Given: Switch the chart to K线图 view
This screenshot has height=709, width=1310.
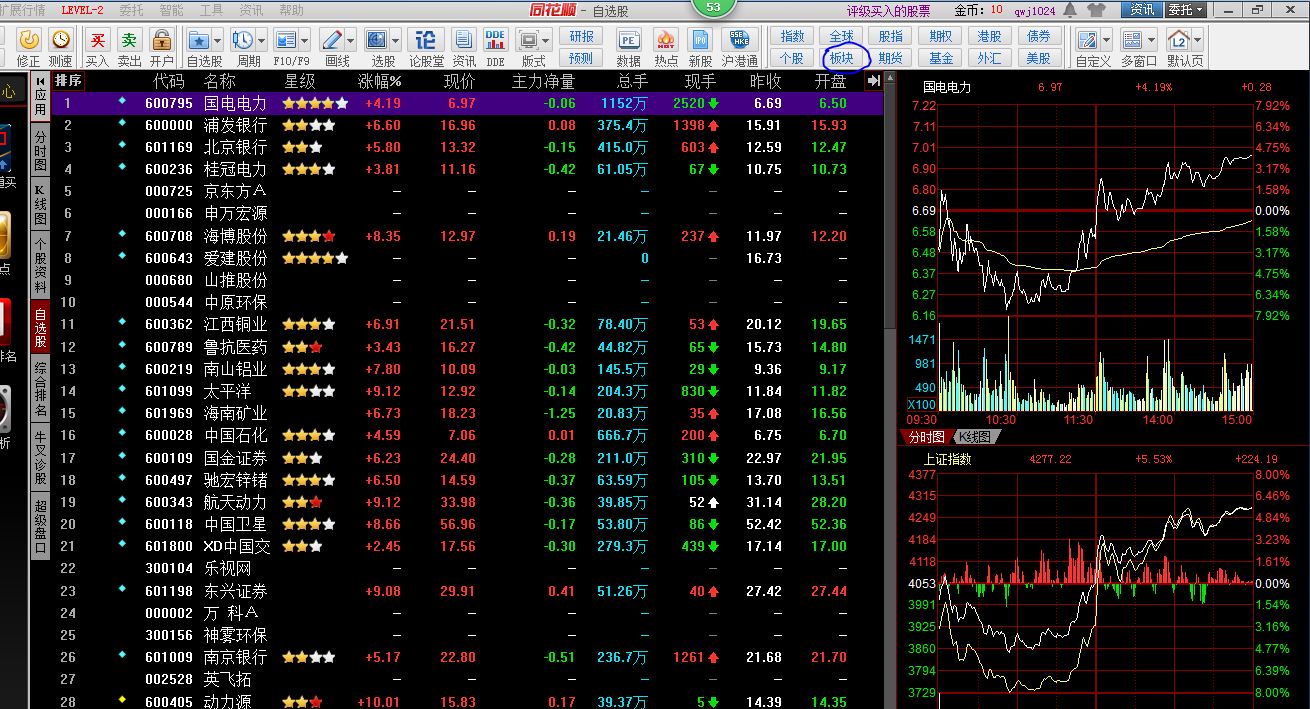Looking at the screenshot, I should pyautogui.click(x=974, y=437).
